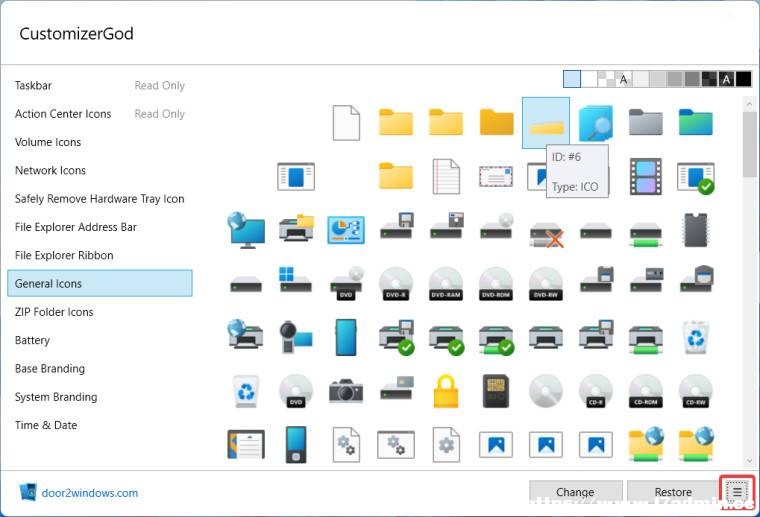Image resolution: width=760 pixels, height=517 pixels.
Task: Click the door2windows logo icon
Action: click(28, 492)
